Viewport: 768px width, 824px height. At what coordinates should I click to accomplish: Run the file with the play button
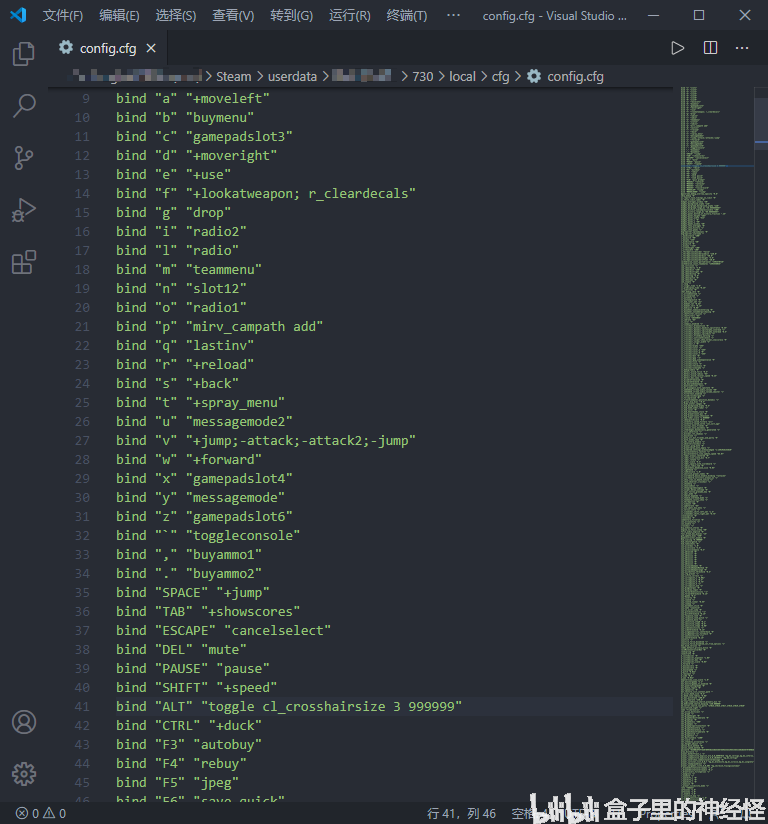[678, 48]
